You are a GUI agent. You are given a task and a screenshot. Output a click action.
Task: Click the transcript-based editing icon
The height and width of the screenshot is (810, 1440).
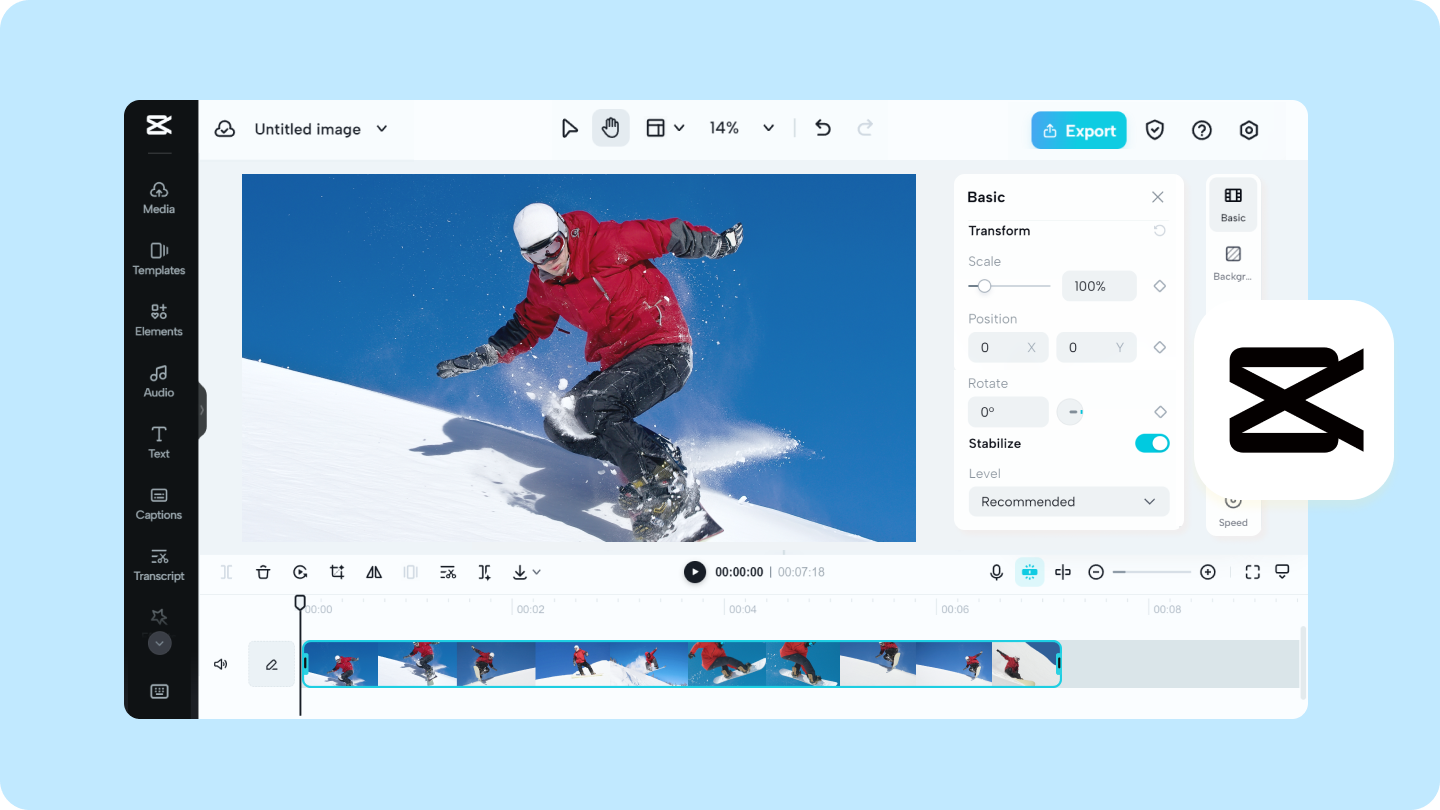(x=448, y=572)
